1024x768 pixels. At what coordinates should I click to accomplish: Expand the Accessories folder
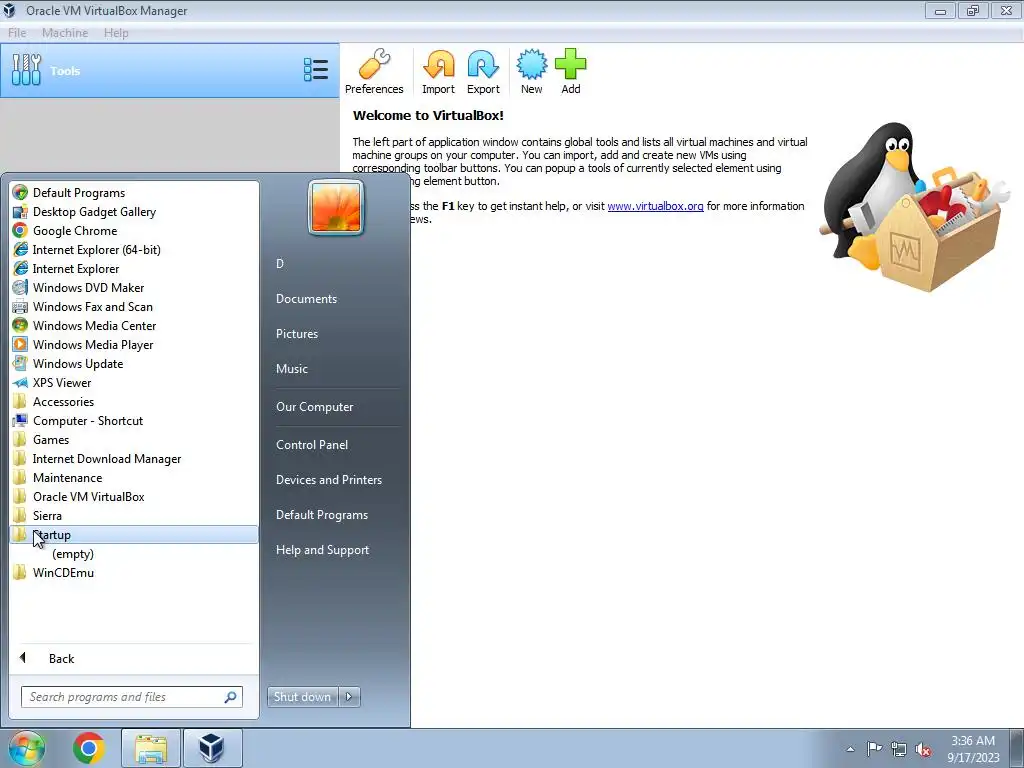[134, 402]
